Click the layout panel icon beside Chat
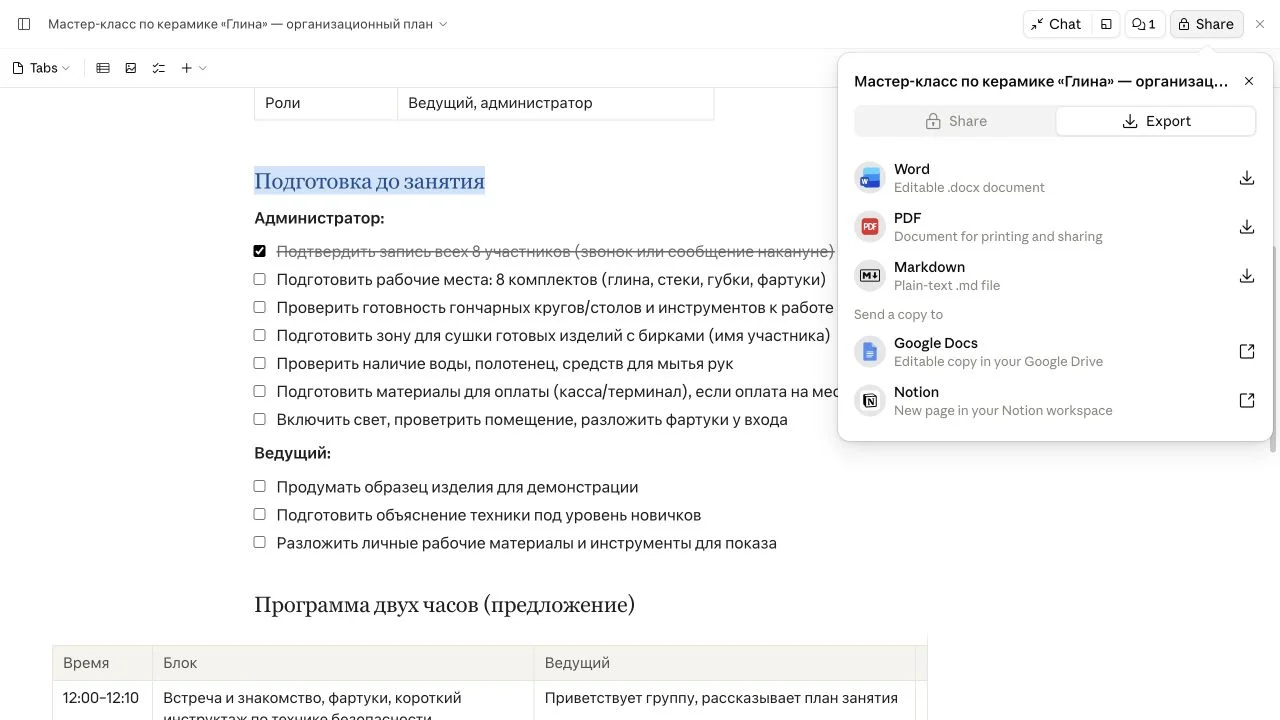The image size is (1280, 720). 1106,24
